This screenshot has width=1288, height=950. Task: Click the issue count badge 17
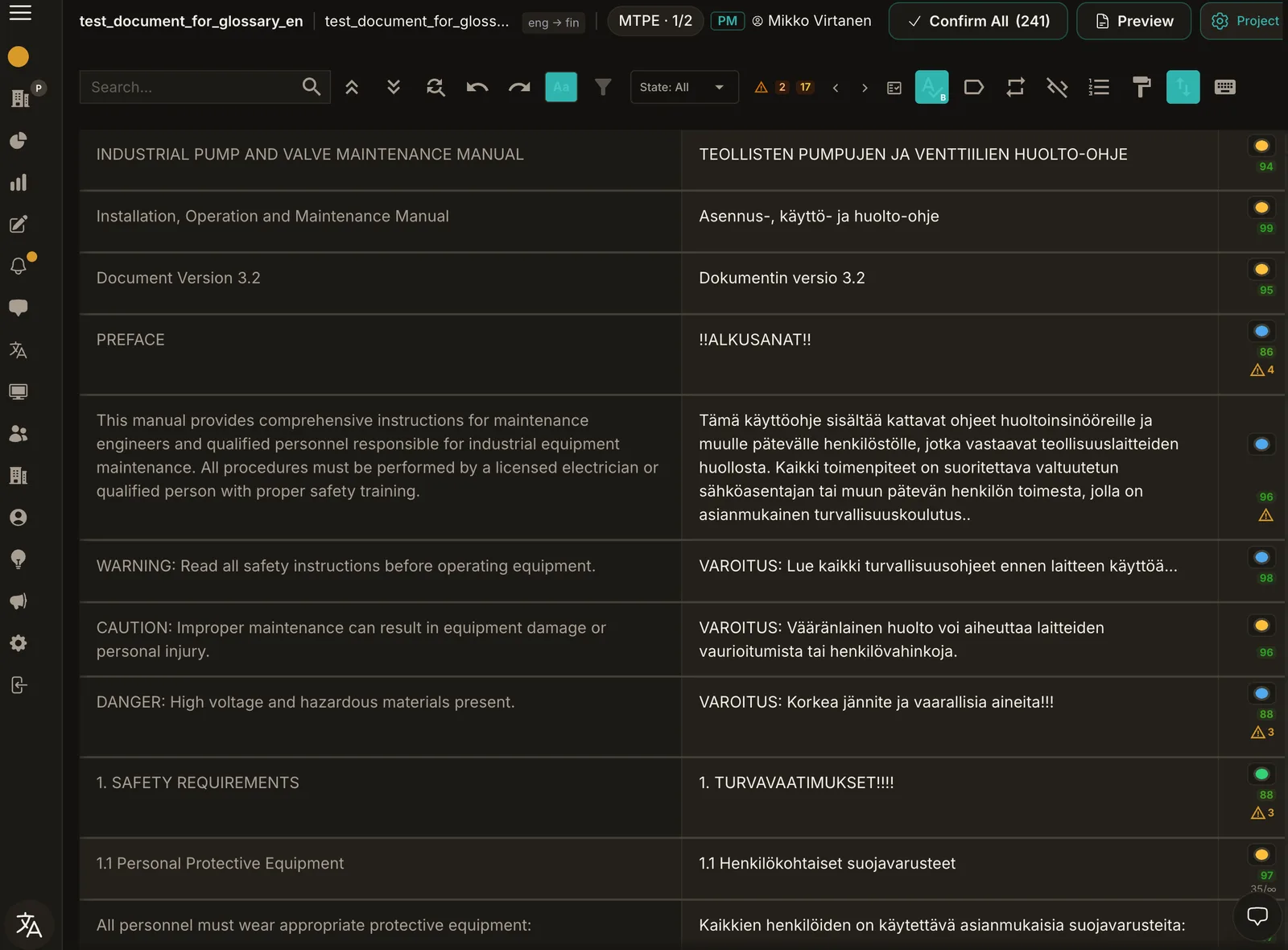pos(805,87)
